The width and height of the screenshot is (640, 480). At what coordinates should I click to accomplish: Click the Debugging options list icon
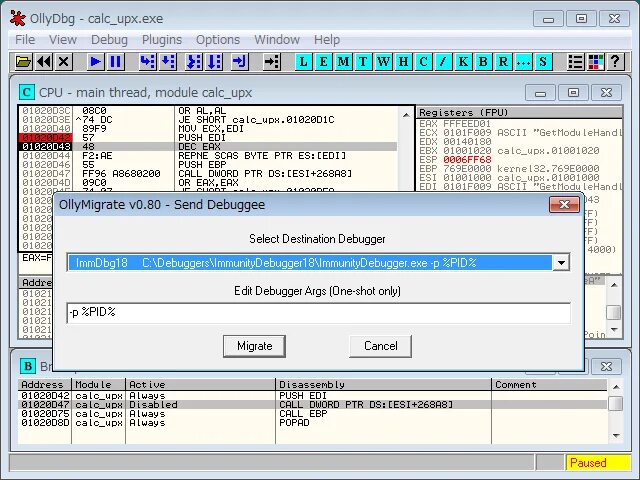tap(576, 62)
